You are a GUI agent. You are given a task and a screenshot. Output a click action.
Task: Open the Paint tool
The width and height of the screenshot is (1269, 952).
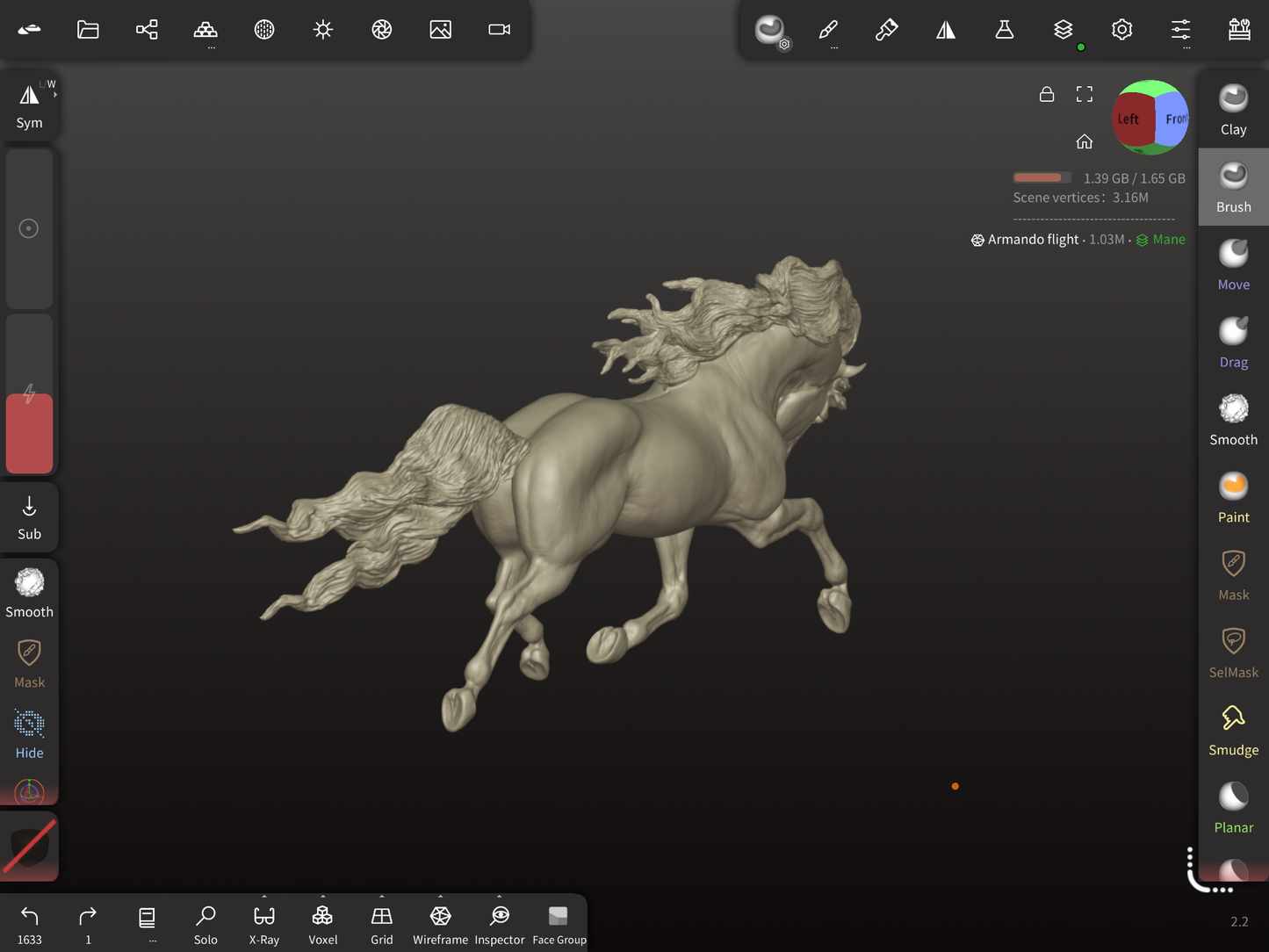point(1233,497)
